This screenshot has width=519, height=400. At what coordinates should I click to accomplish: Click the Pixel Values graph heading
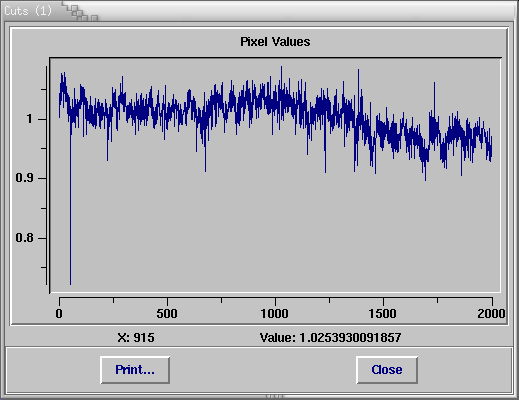(x=275, y=42)
